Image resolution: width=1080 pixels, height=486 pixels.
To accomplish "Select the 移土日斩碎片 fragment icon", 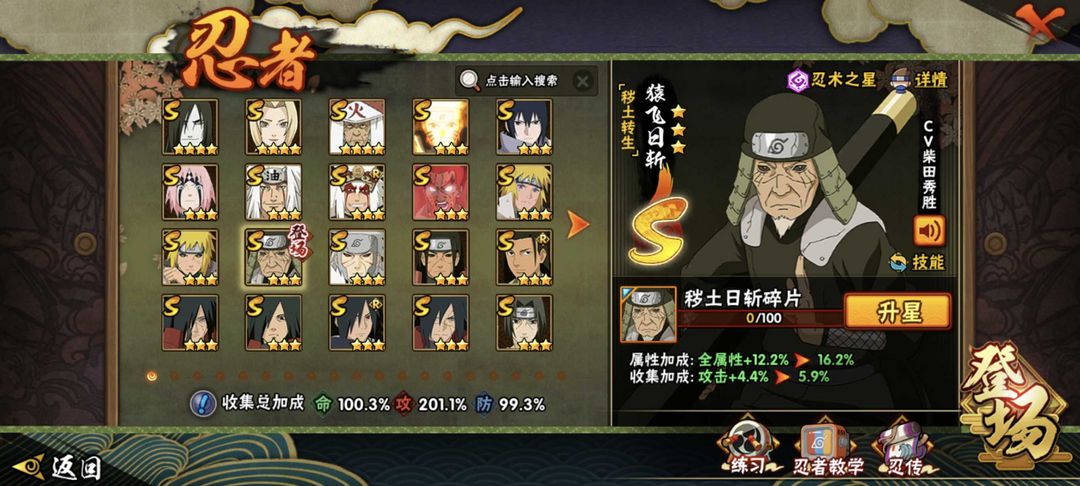I will click(647, 315).
